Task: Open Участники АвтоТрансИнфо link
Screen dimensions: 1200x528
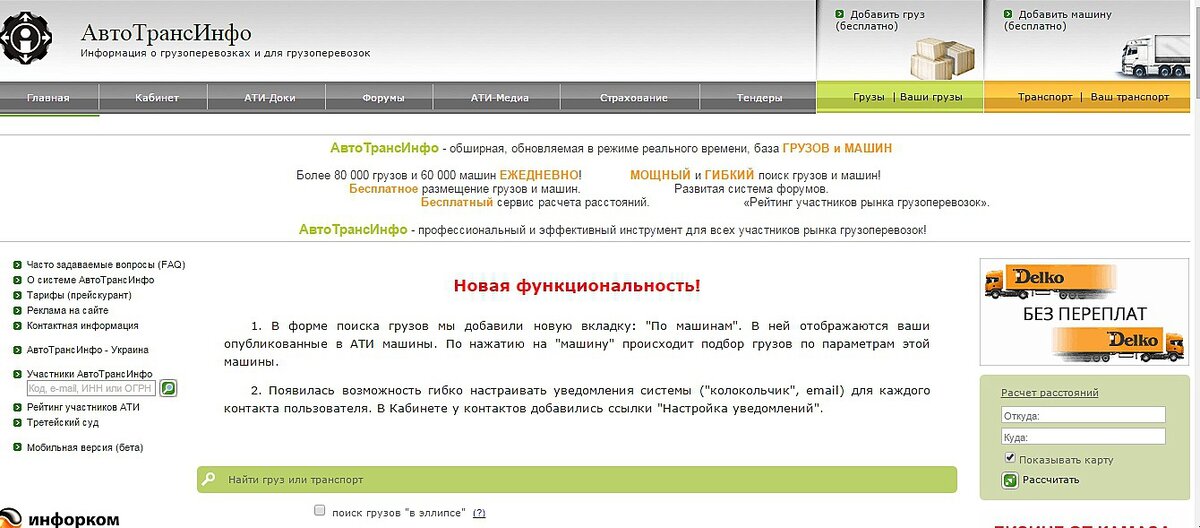Action: 90,373
